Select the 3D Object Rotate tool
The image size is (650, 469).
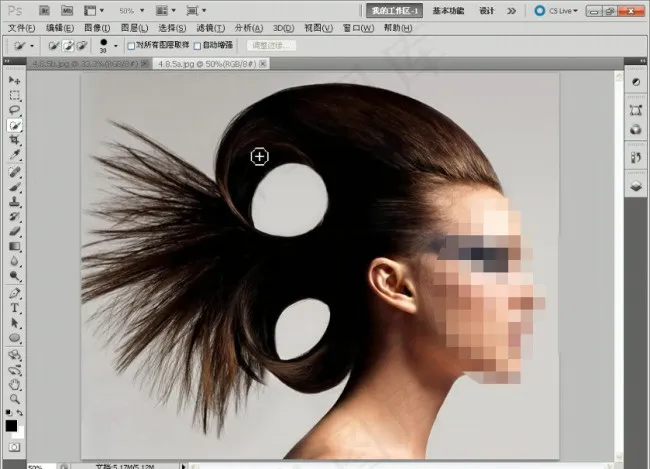(x=15, y=355)
